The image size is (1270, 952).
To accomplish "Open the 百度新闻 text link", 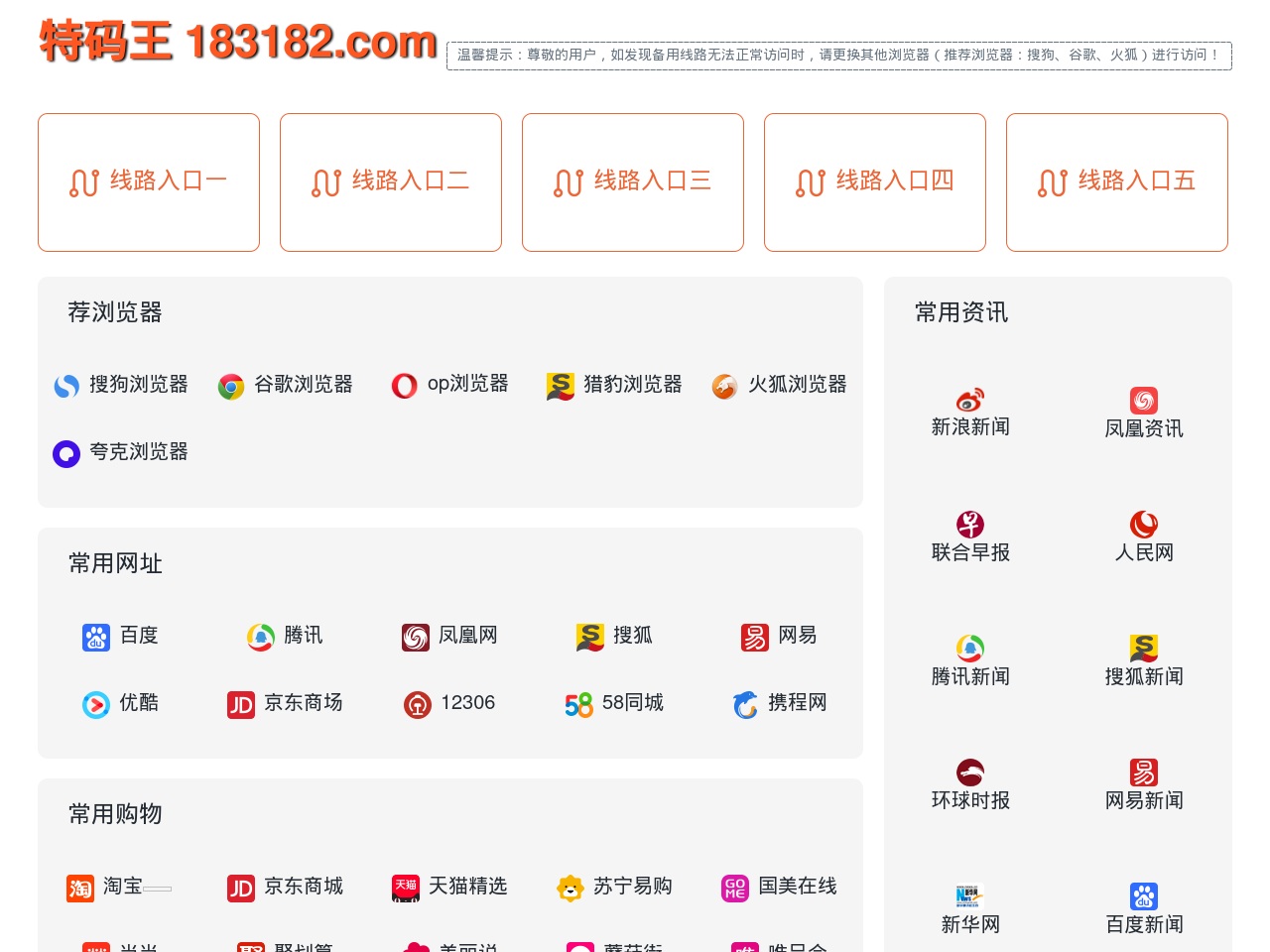I will [1144, 924].
